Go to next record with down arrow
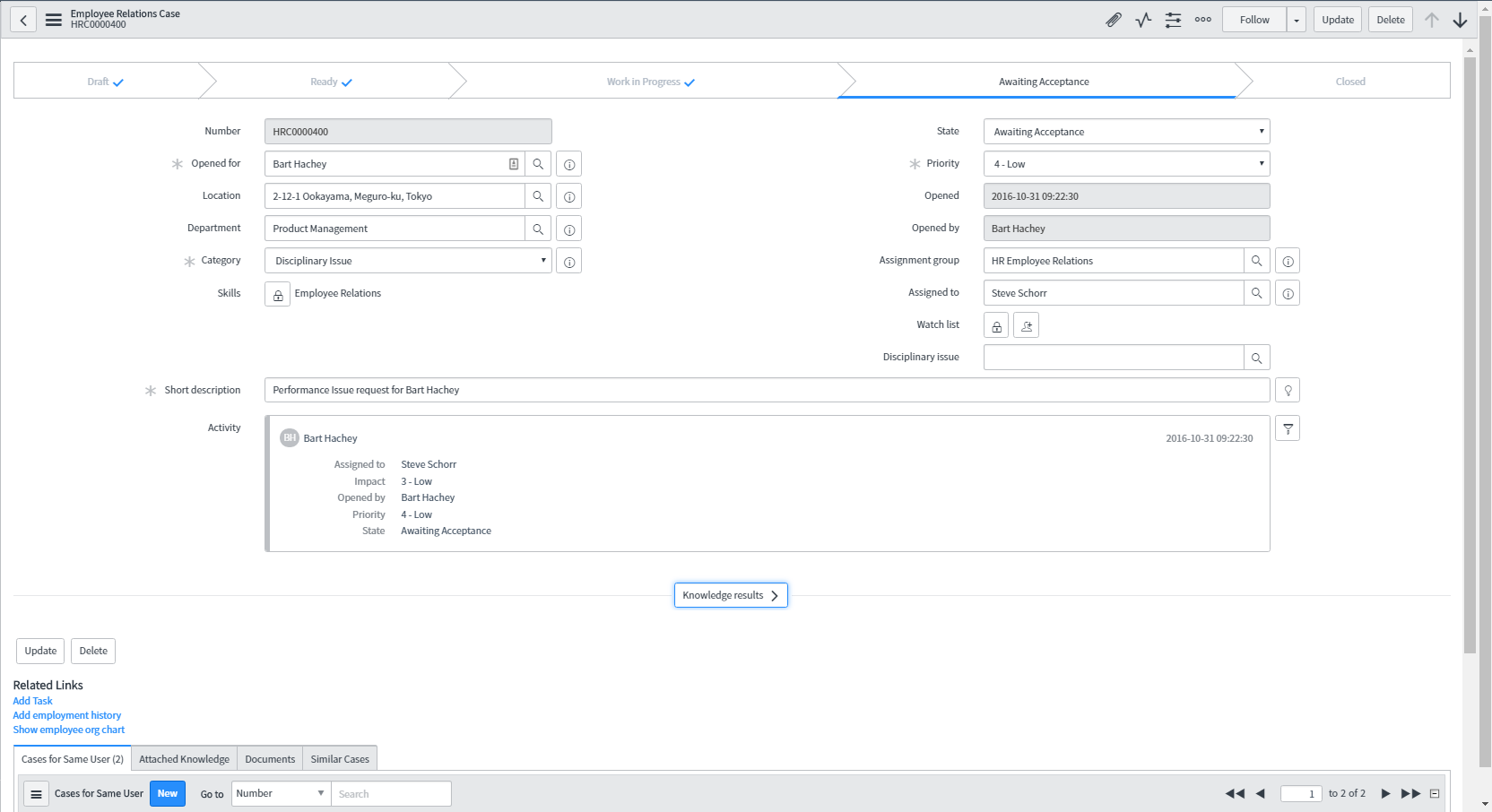This screenshot has height=812, width=1492. tap(1461, 20)
